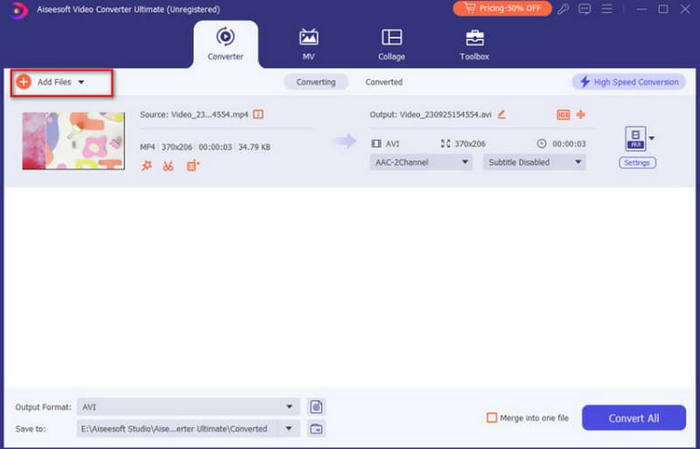Open the Output Format AVI dropdown

click(188, 407)
